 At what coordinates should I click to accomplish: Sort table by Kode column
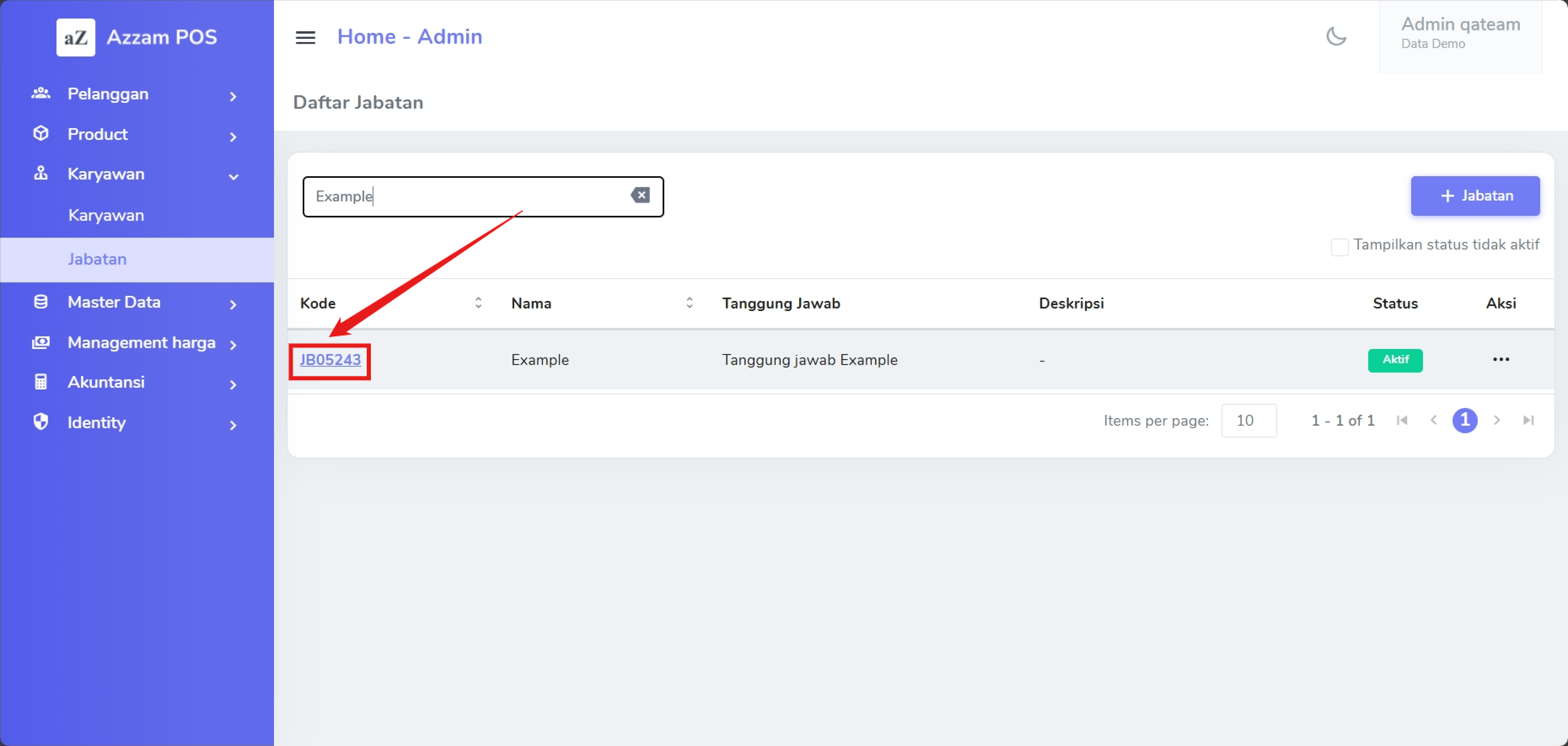coord(478,303)
